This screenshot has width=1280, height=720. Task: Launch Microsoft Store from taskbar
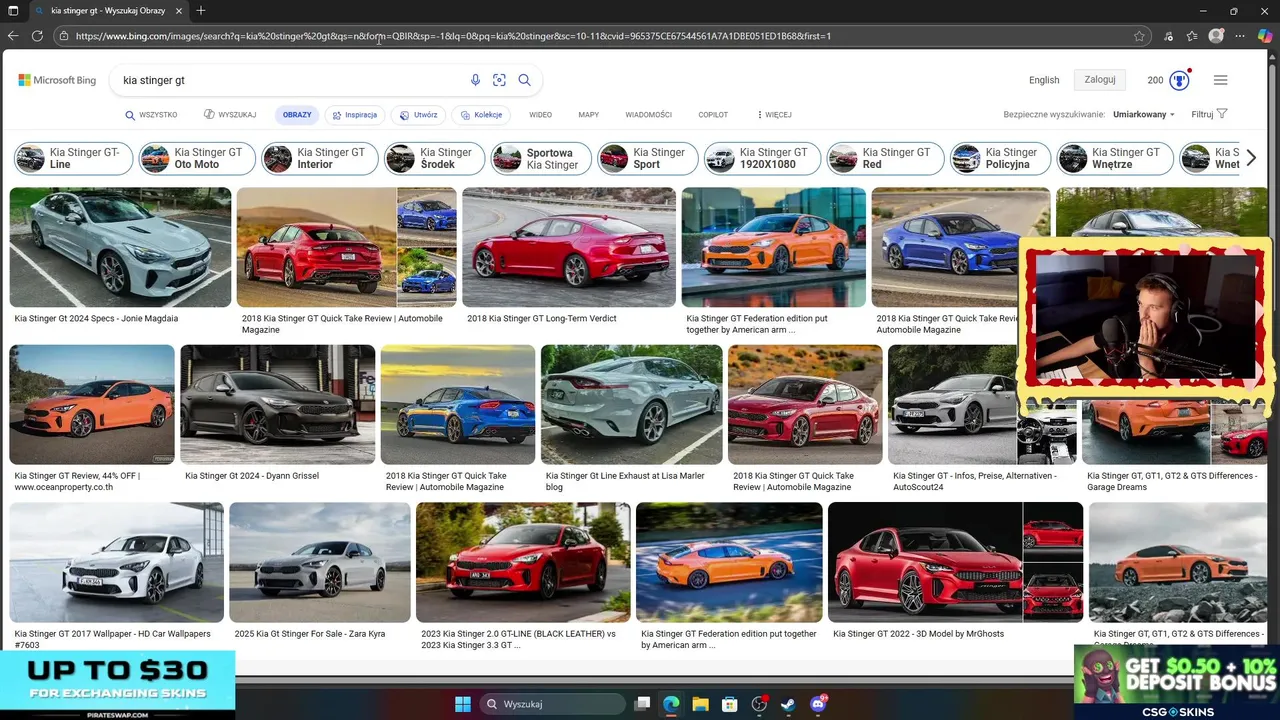[729, 704]
